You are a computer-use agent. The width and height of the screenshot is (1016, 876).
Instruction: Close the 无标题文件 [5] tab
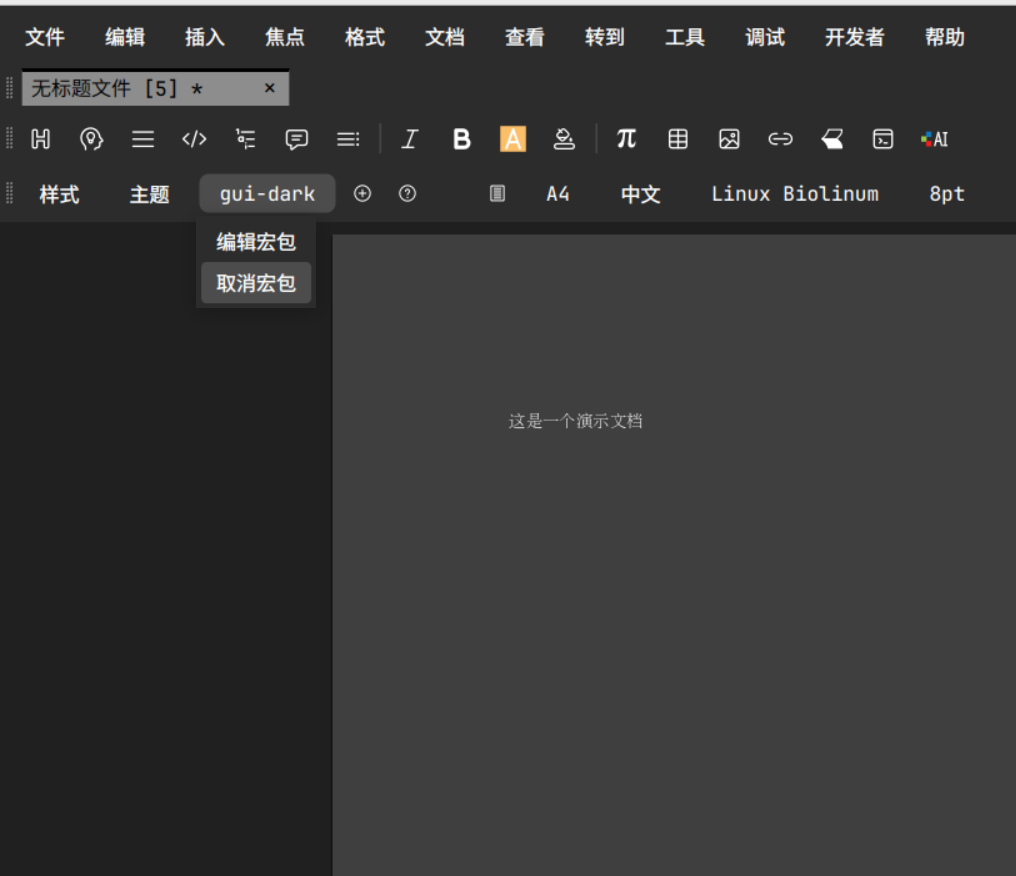point(269,88)
